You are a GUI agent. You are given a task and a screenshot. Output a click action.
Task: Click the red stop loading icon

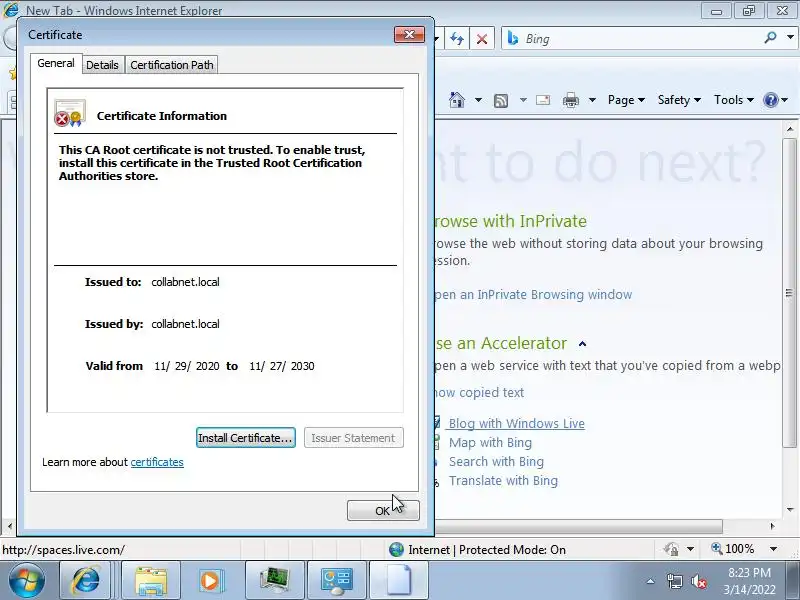[482, 39]
